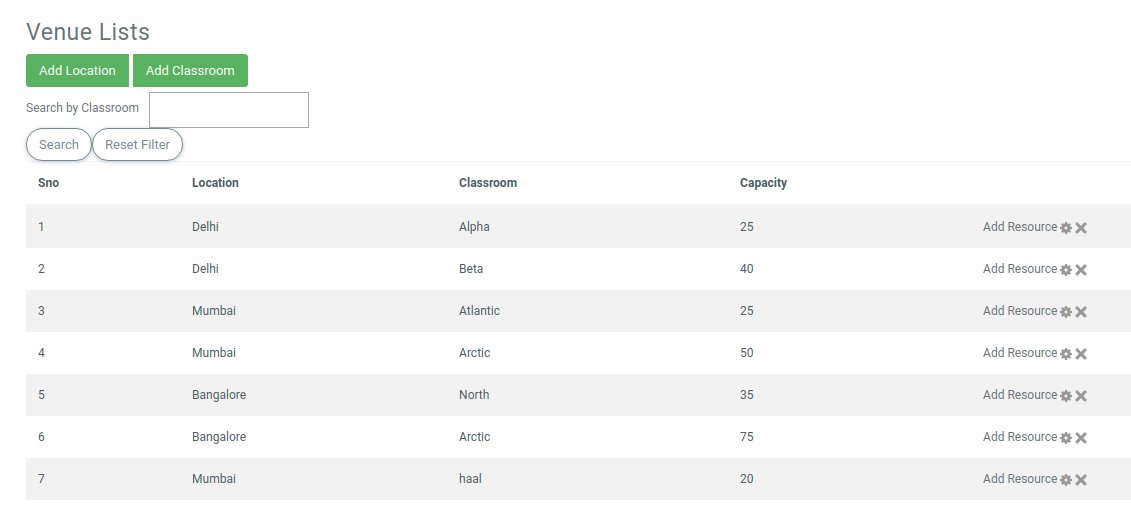Add Resource to Alpha classroom
Viewport: 1131px width, 530px height.
pos(1019,227)
